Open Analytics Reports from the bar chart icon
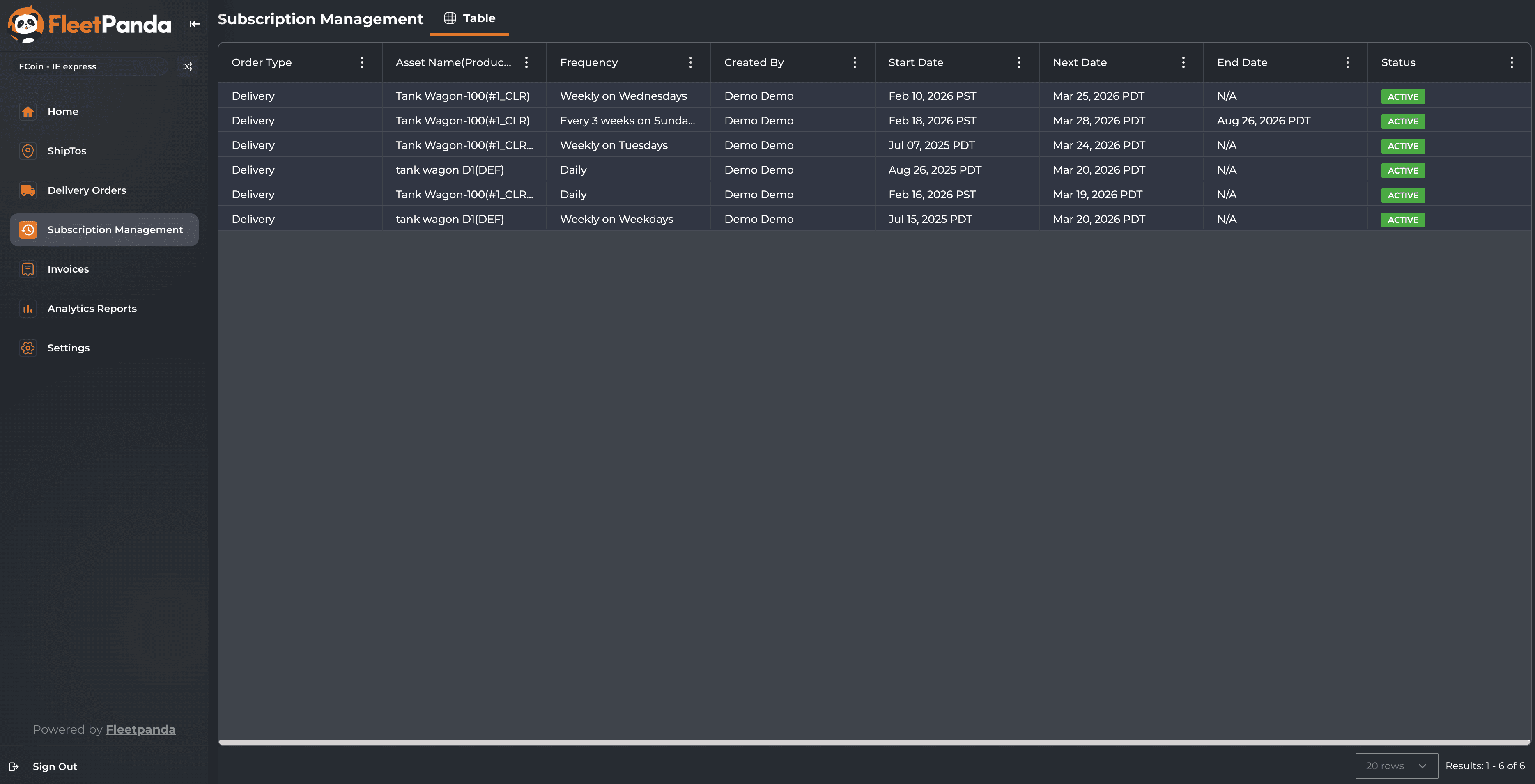Image resolution: width=1535 pixels, height=784 pixels. pos(28,309)
